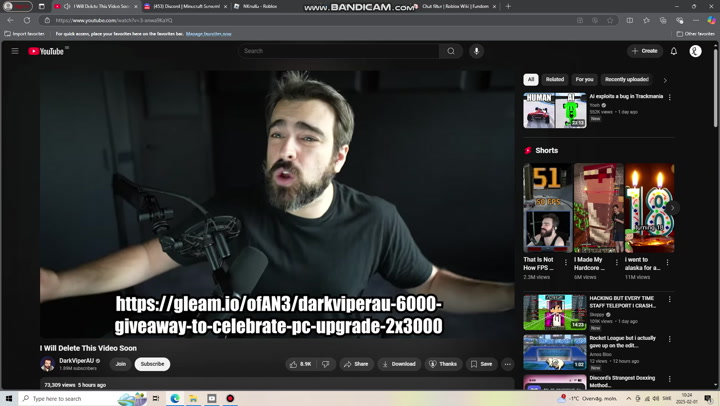Viewport: 720px width, 406px height.
Task: Join the DarkViperAU channel membership
Action: (121, 364)
